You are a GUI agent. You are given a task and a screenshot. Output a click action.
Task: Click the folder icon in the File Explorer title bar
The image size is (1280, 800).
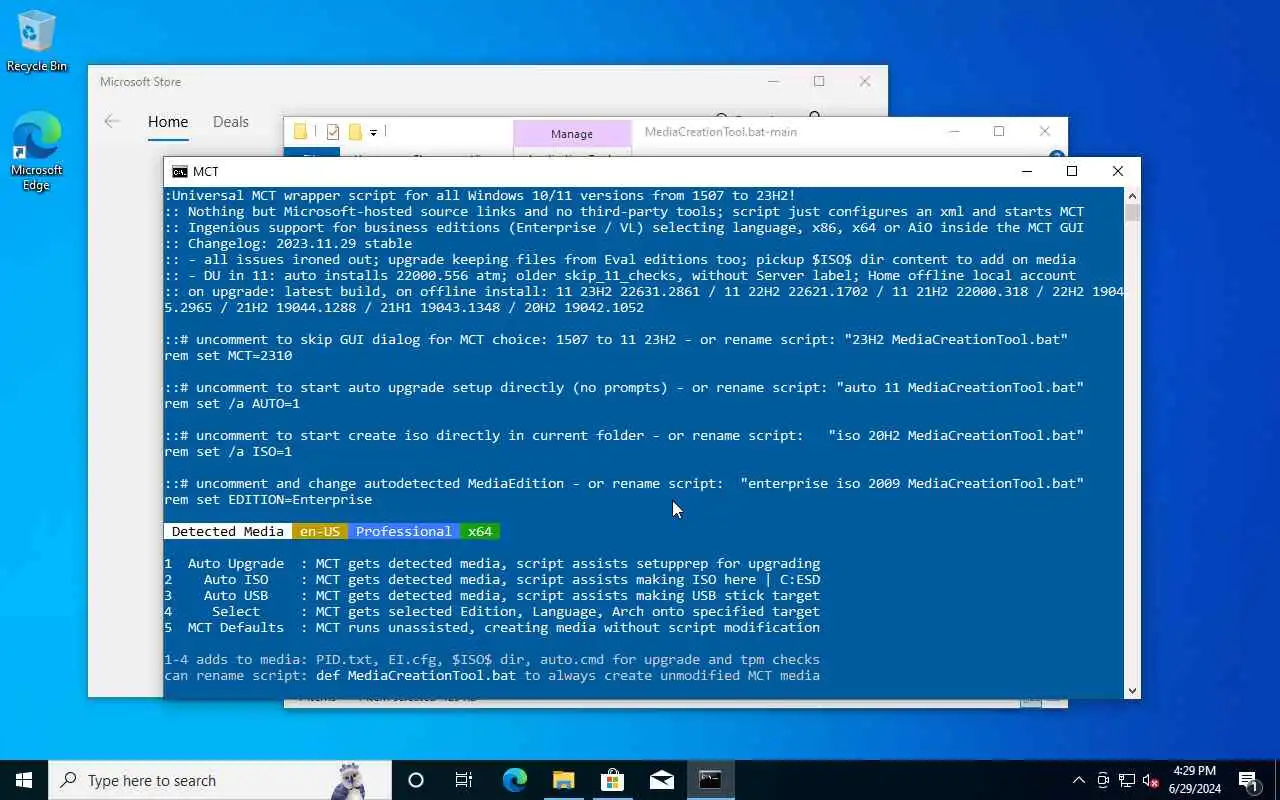[300, 132]
